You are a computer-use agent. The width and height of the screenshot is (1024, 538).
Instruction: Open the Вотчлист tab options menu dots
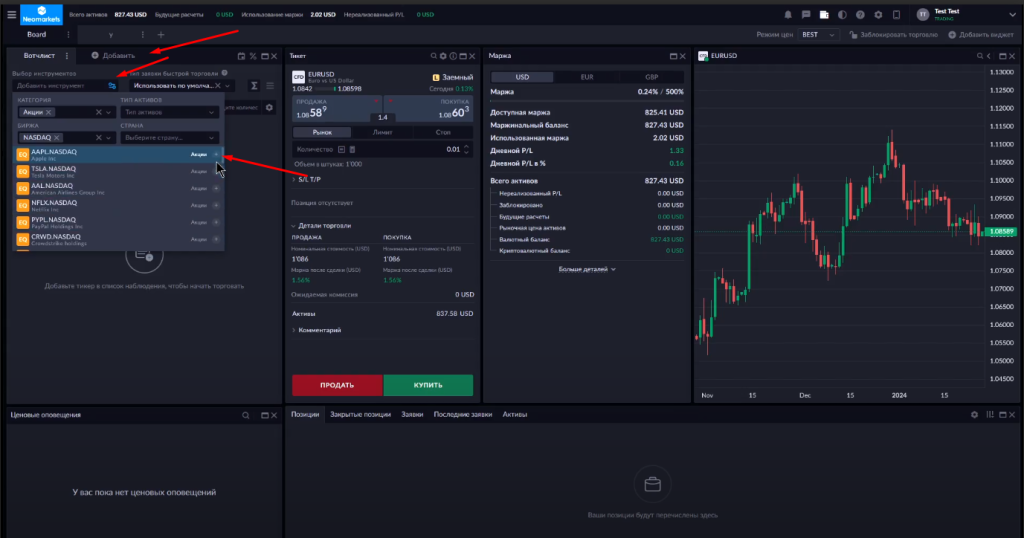coord(67,55)
